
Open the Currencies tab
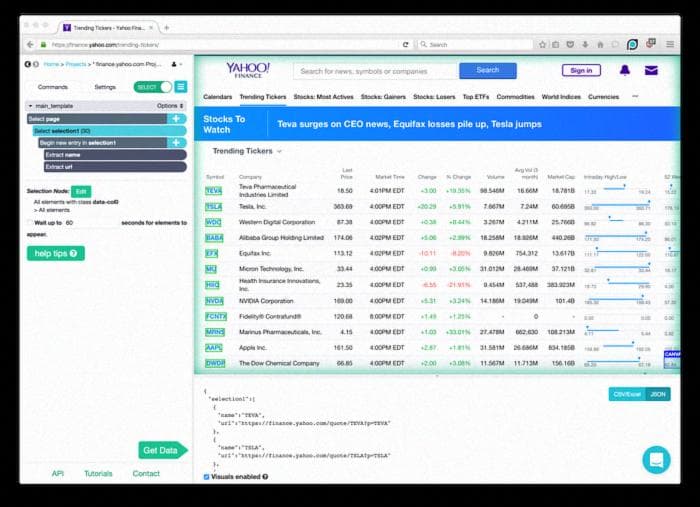(604, 97)
